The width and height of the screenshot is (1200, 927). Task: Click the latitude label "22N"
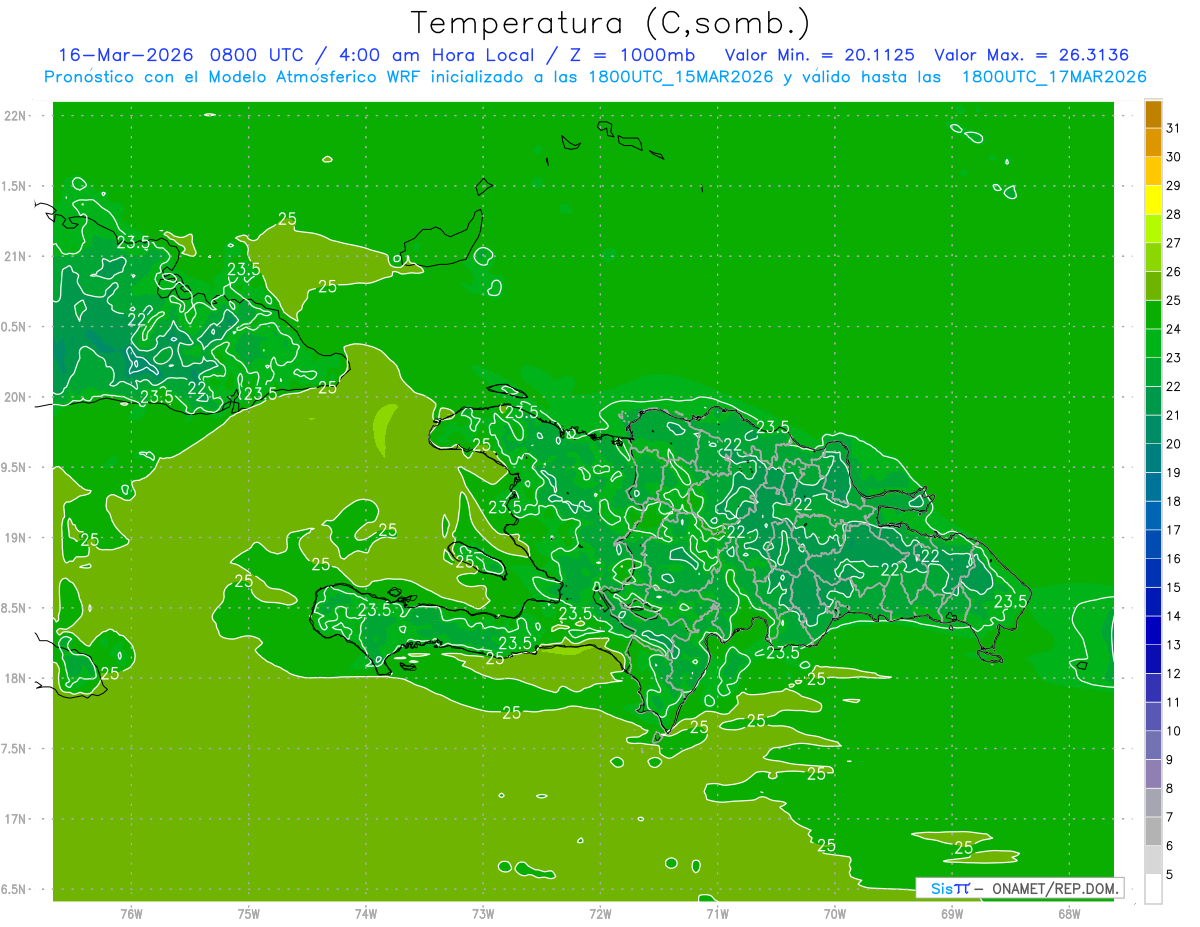point(16,116)
